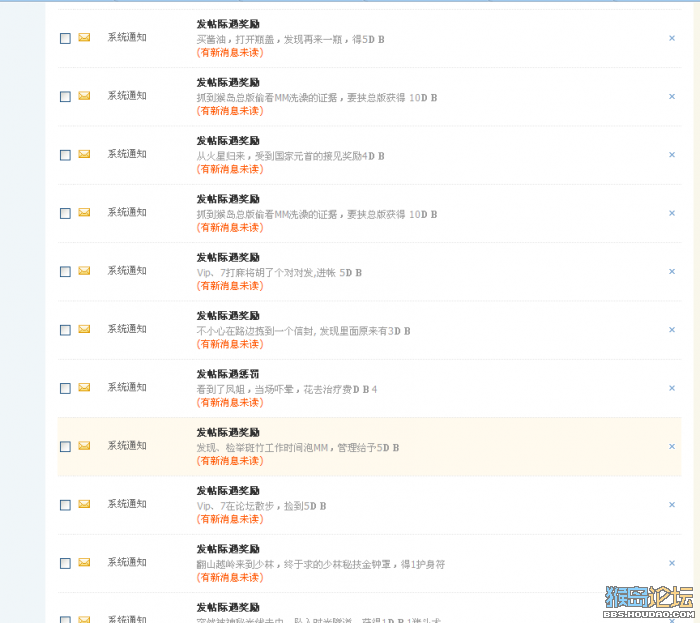
Task: Open 发帖际遇惩罚 message title
Action: coord(228,374)
